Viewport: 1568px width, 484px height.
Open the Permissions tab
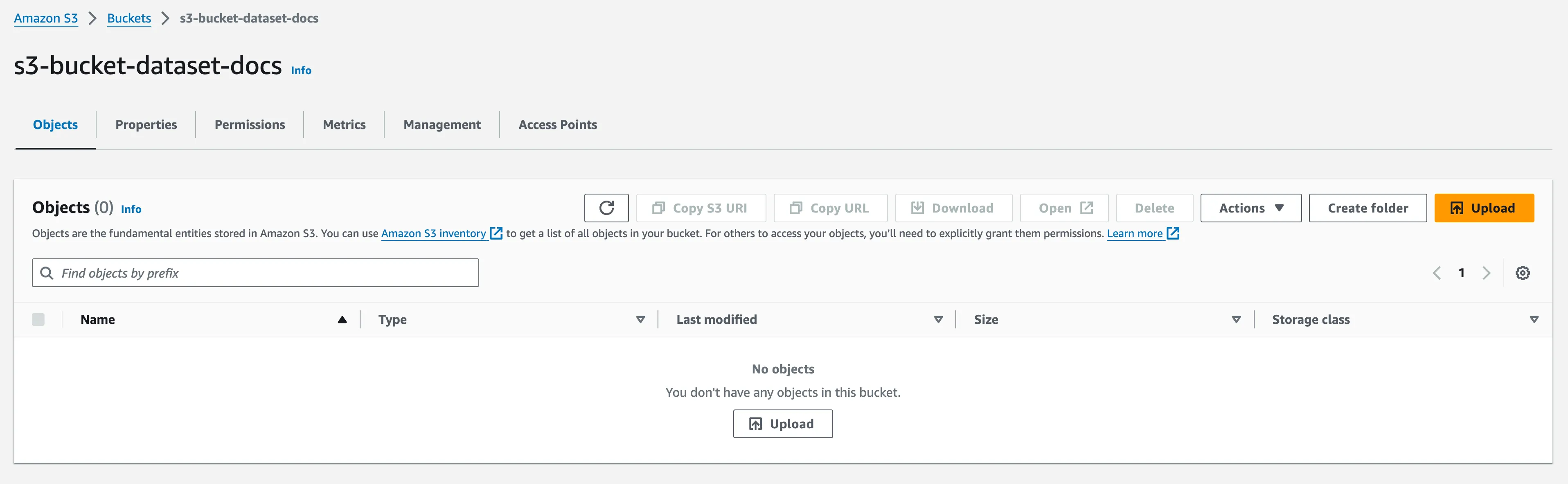click(250, 125)
